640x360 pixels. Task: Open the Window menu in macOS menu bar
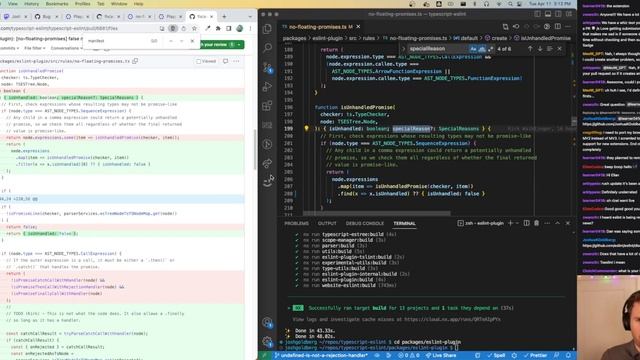point(119,4)
